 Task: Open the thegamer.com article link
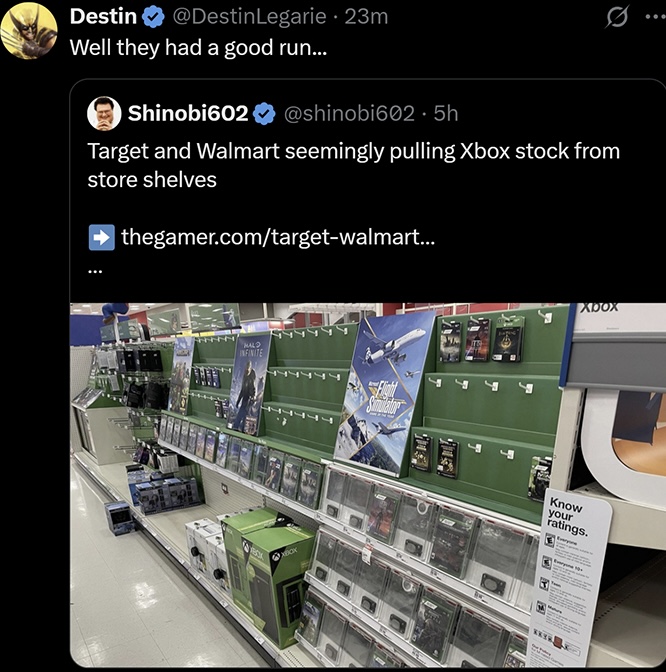pyautogui.click(x=278, y=237)
